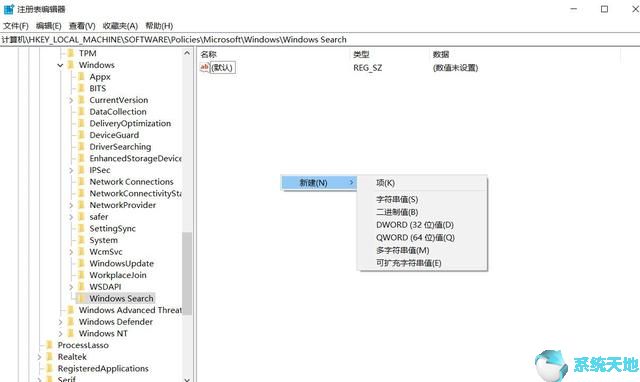
Task: Collapse the Windows tree node
Action: pyautogui.click(x=60, y=65)
